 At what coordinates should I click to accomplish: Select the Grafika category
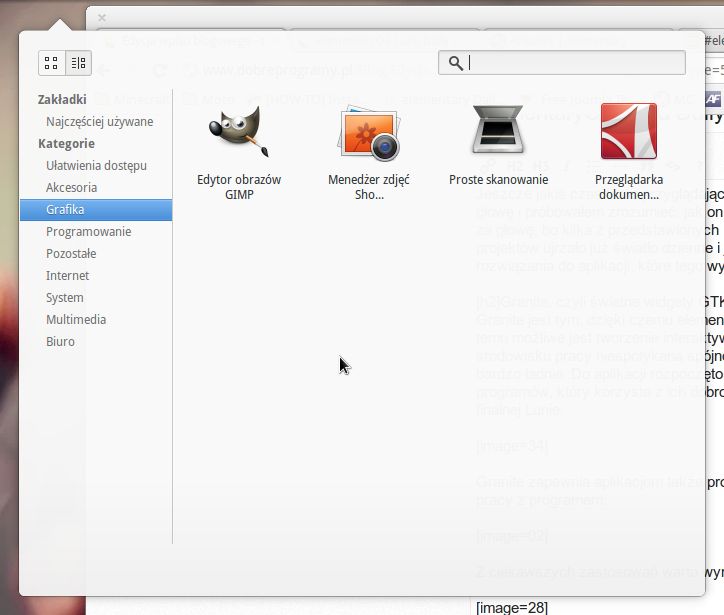tap(96, 210)
